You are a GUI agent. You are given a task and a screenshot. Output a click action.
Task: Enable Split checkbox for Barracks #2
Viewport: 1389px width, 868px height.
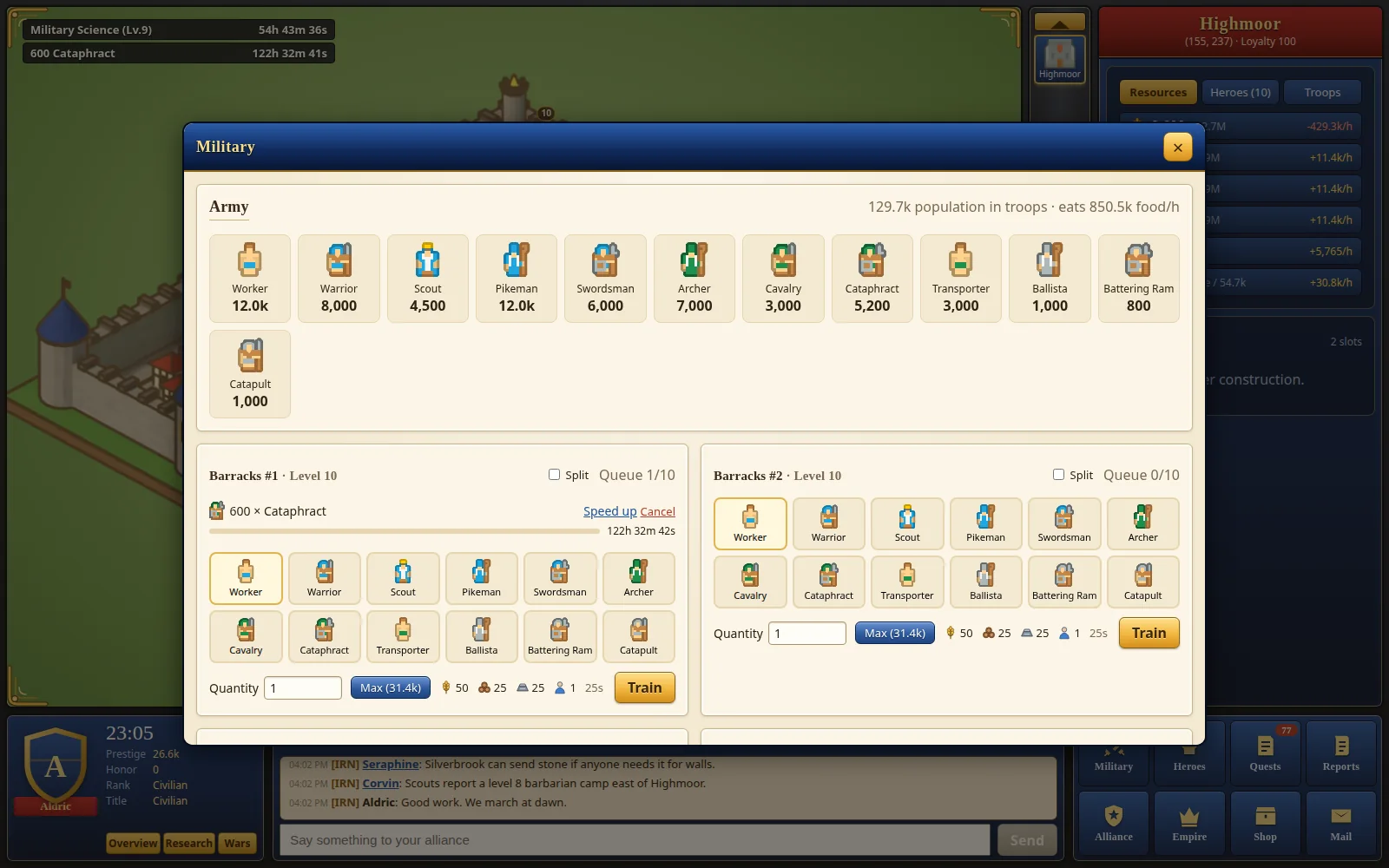(1058, 475)
